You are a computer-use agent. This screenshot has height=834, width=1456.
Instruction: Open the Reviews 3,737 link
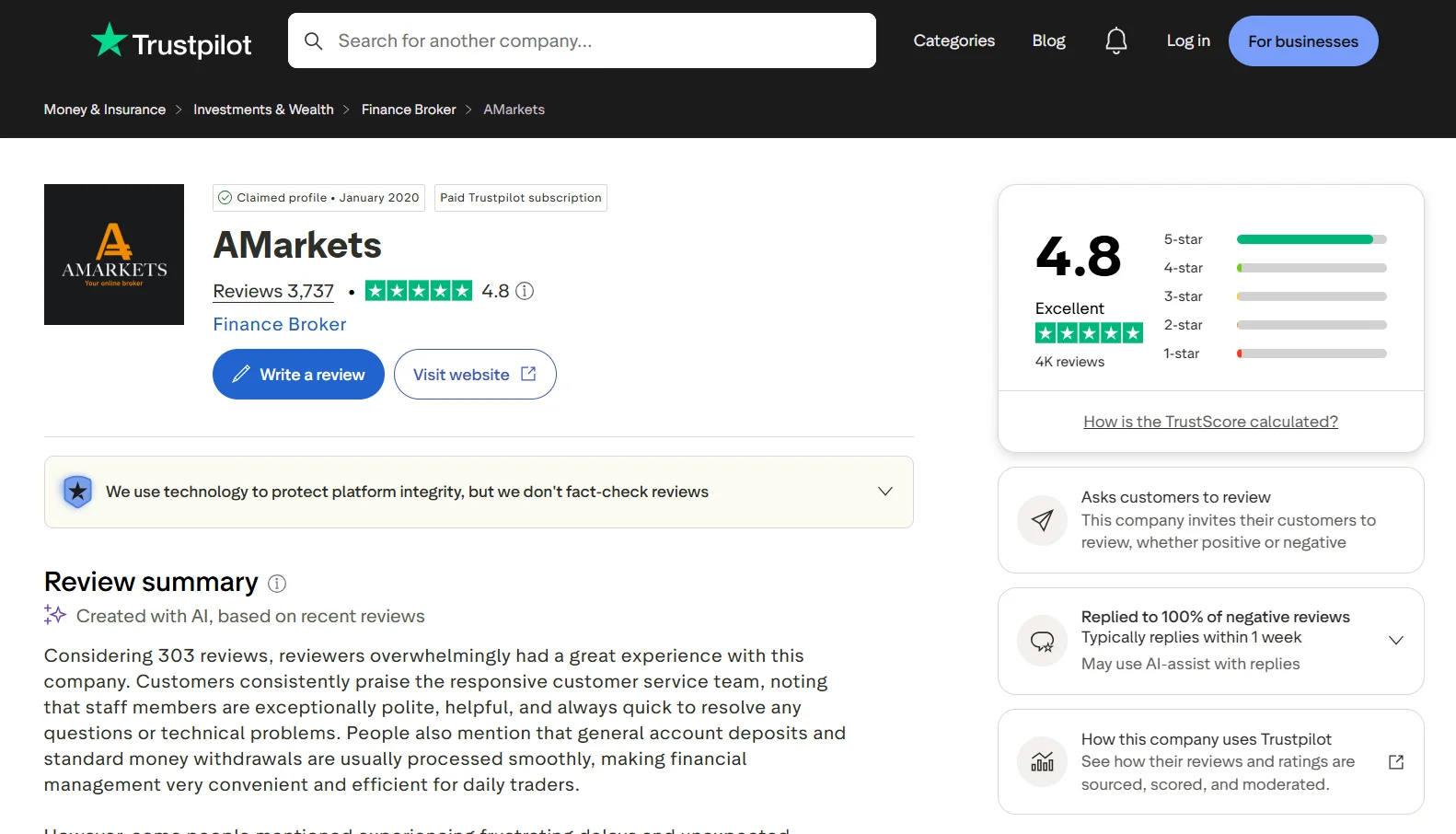click(273, 291)
